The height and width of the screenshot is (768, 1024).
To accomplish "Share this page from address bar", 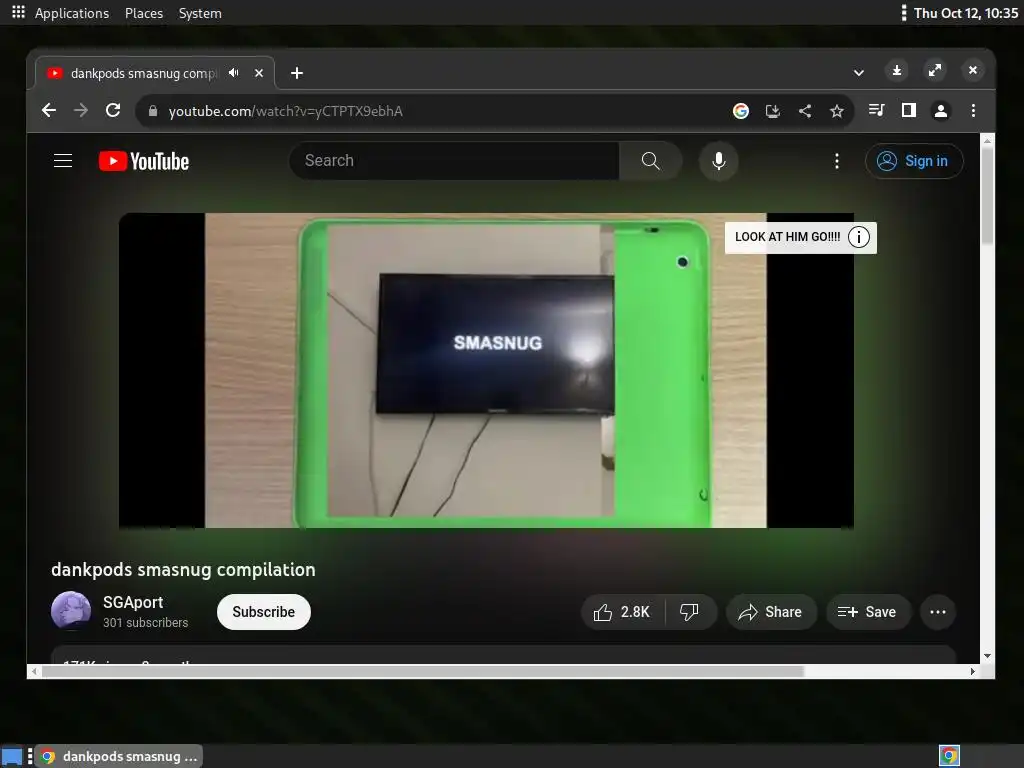I will [x=805, y=111].
